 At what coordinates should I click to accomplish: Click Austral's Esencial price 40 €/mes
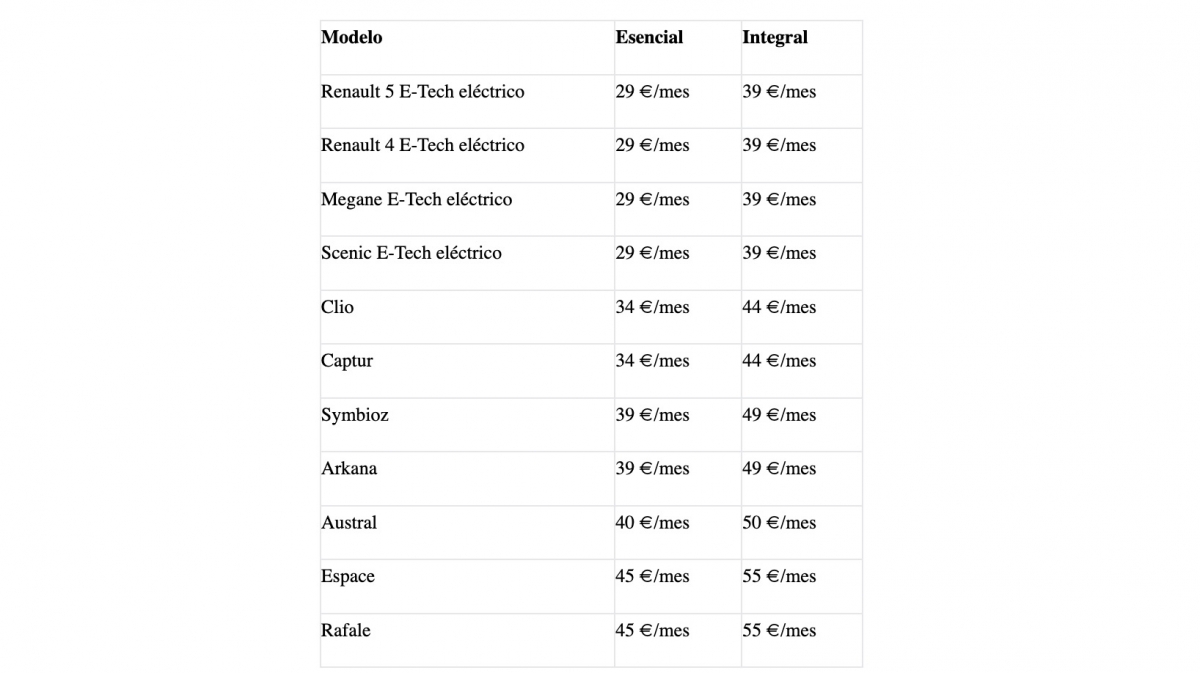pyautogui.click(x=652, y=523)
